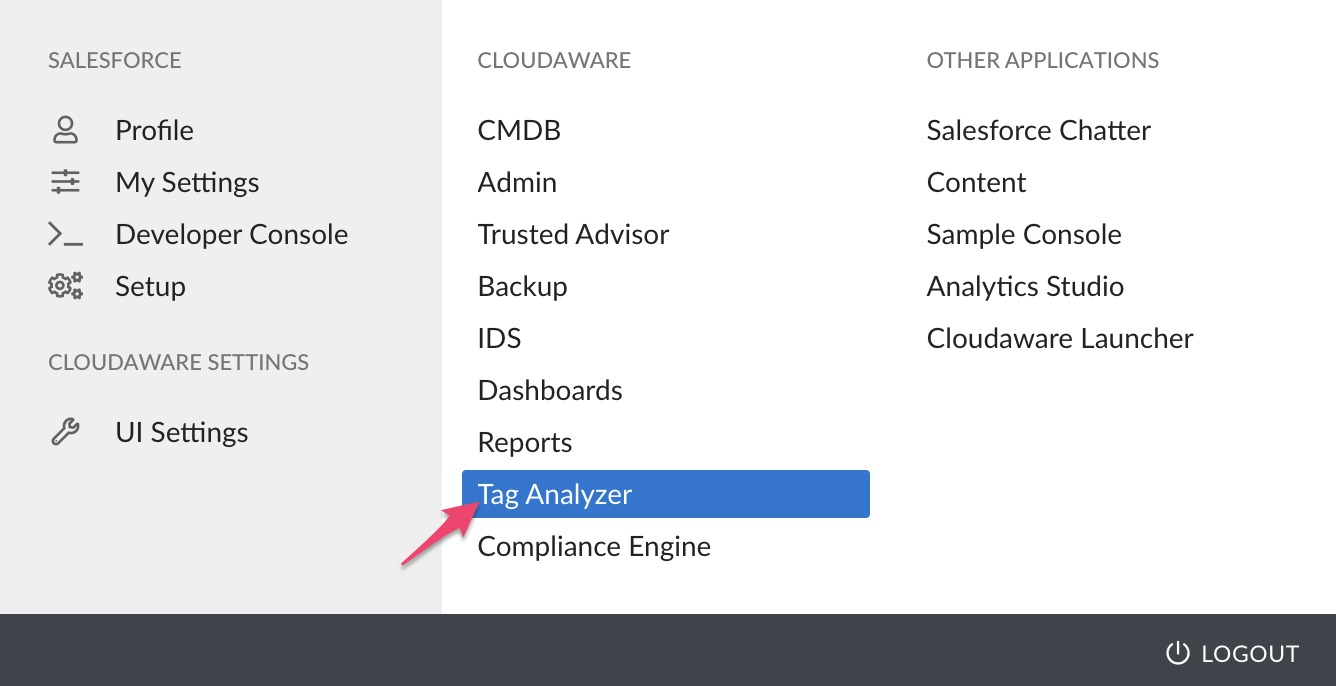
Task: Click the Logout power icon
Action: pyautogui.click(x=1178, y=653)
